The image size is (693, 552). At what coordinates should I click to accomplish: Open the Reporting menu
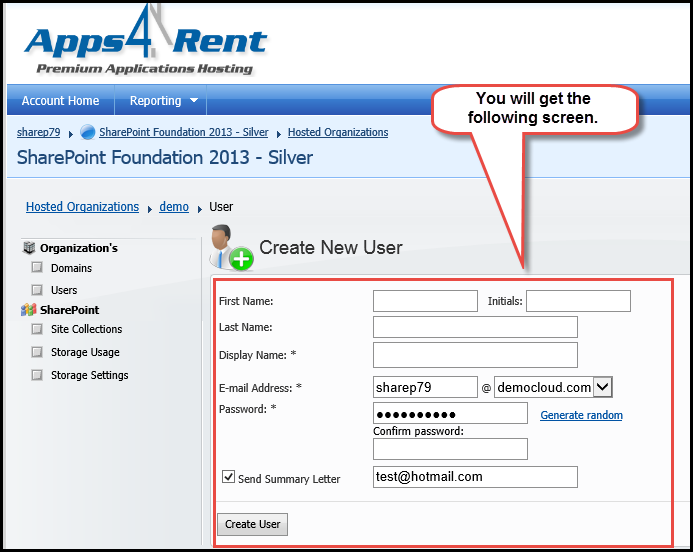(161, 100)
